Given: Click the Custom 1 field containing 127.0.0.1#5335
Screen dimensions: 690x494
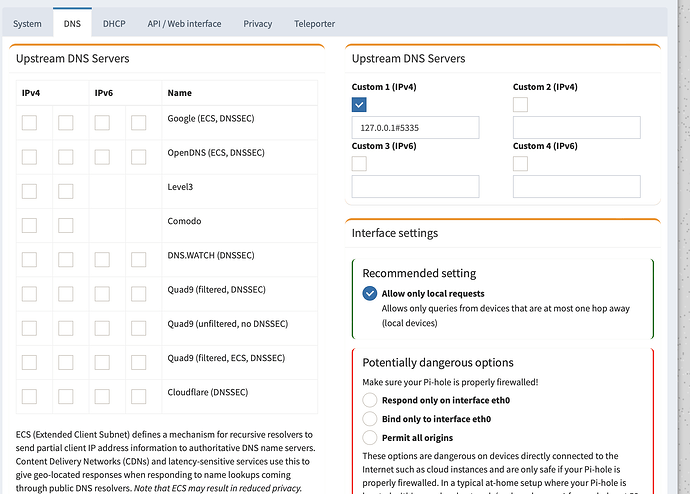Looking at the screenshot, I should [415, 127].
